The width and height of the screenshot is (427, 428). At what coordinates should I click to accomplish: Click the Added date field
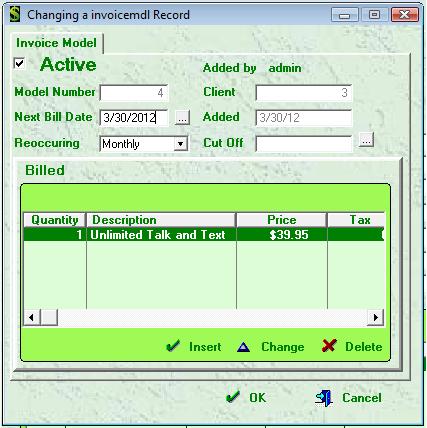[x=304, y=118]
